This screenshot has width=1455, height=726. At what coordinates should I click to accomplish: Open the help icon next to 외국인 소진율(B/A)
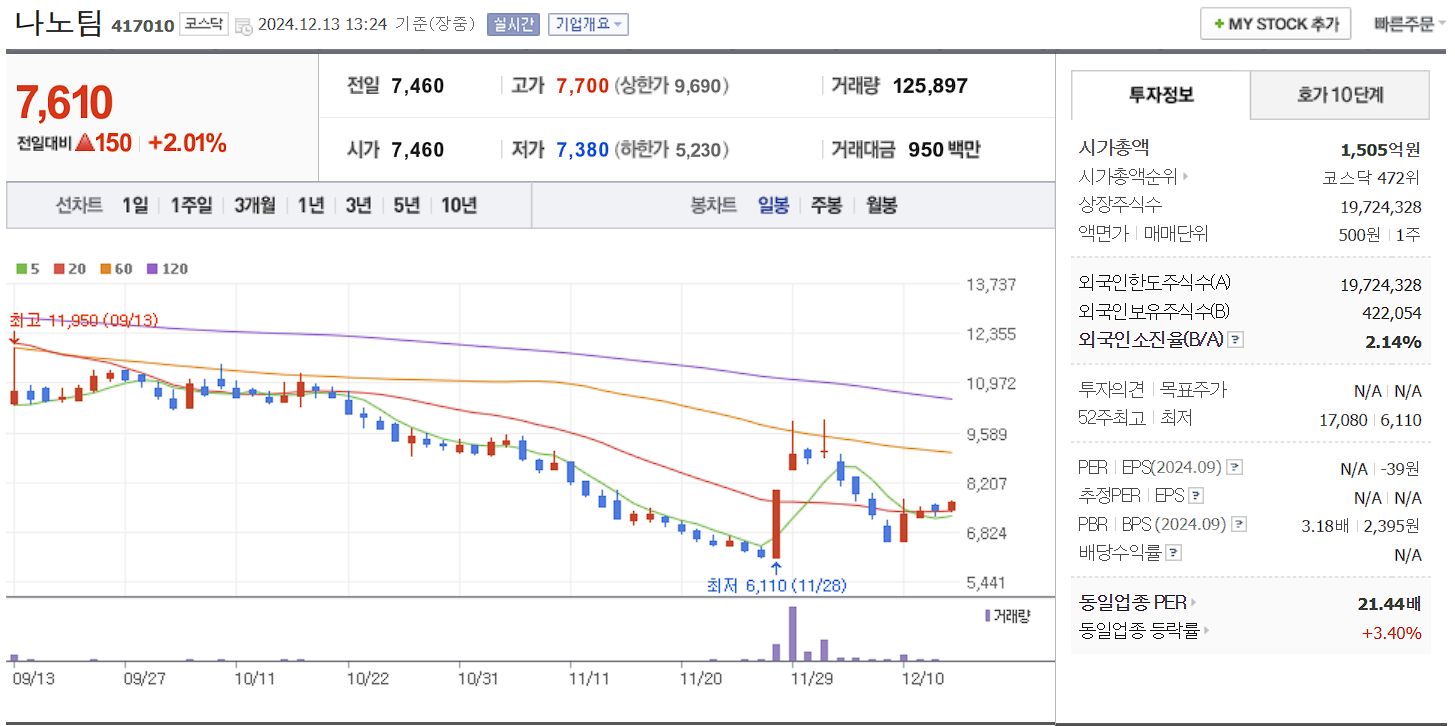point(1235,340)
